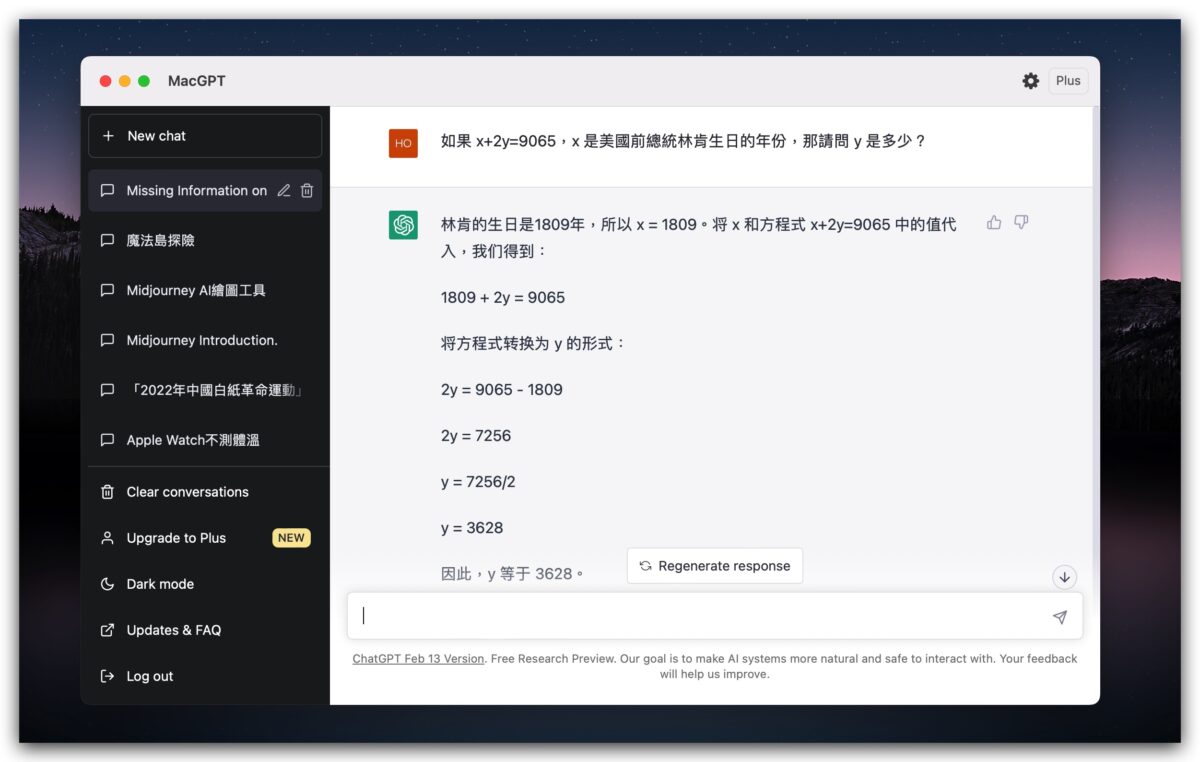Click Log out
Image resolution: width=1200 pixels, height=762 pixels.
click(x=205, y=676)
